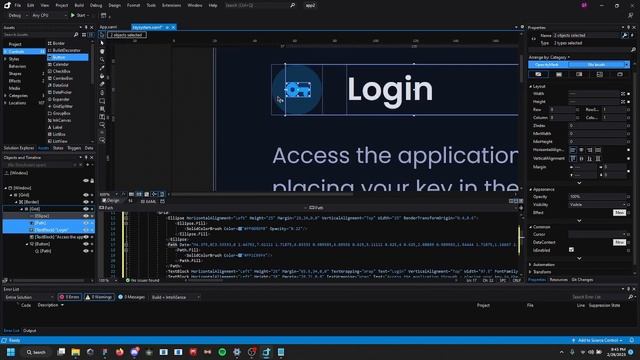
Task: Open the Cursor property dropdown
Action: [597, 234]
